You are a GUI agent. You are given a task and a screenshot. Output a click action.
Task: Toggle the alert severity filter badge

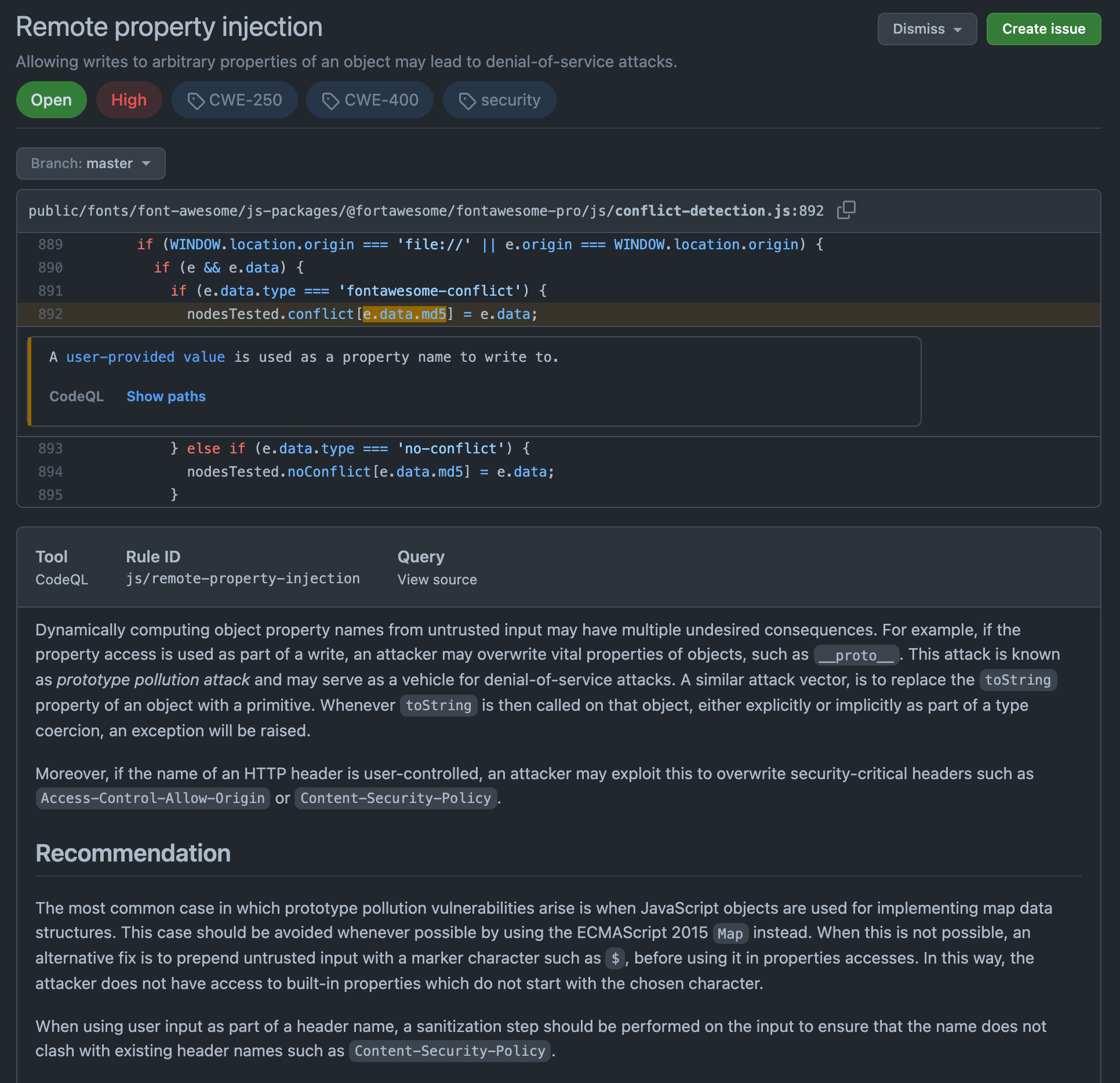[129, 100]
